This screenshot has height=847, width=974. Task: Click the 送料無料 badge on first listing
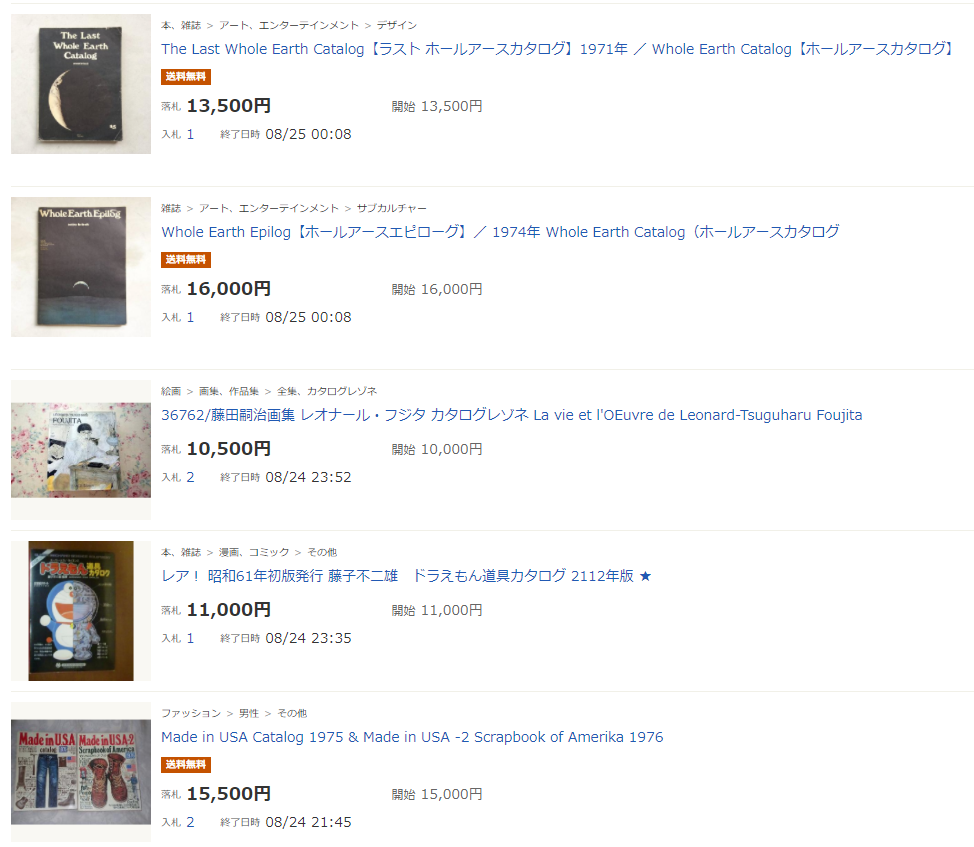coord(186,77)
